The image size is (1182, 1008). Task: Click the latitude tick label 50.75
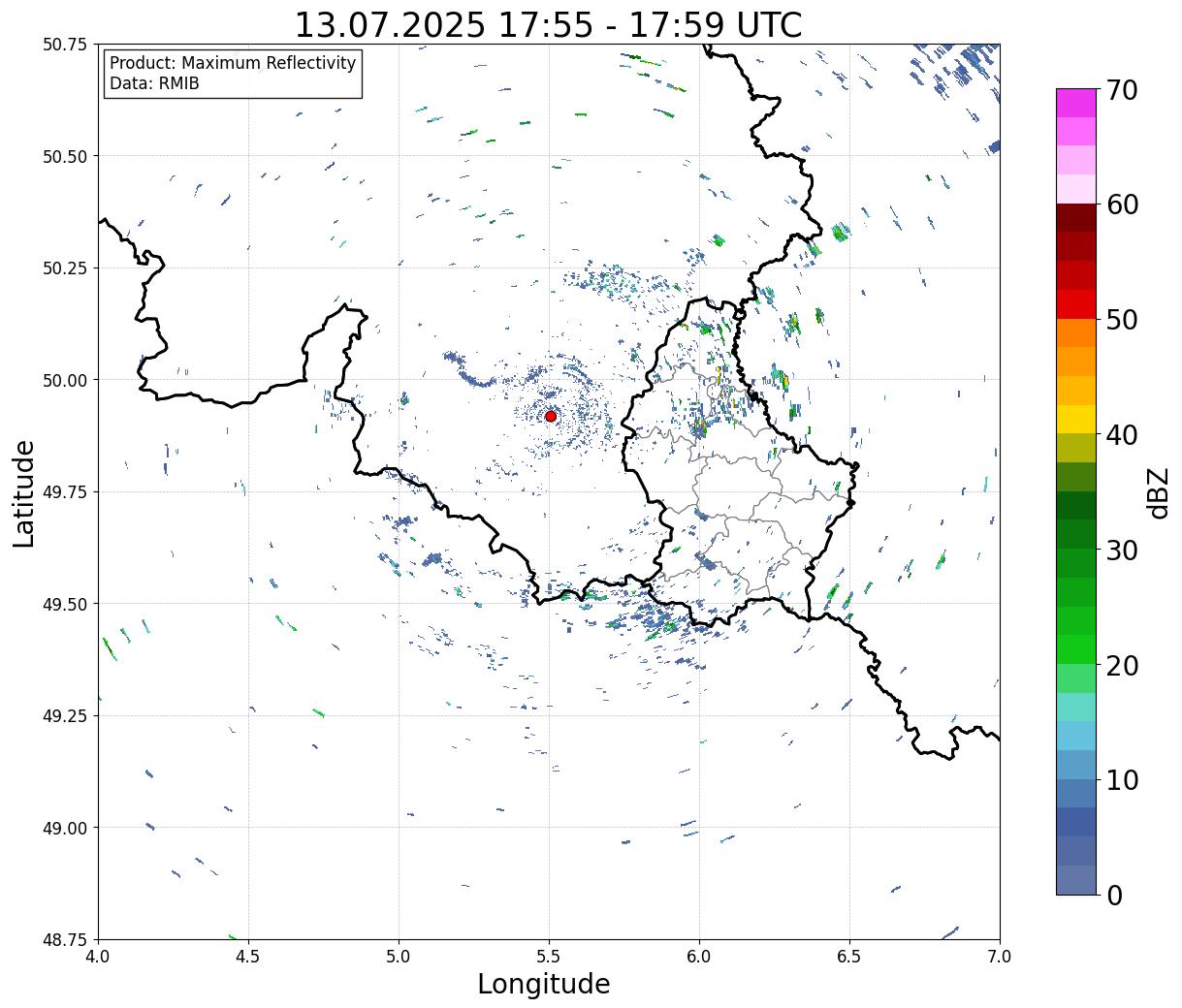coord(65,45)
